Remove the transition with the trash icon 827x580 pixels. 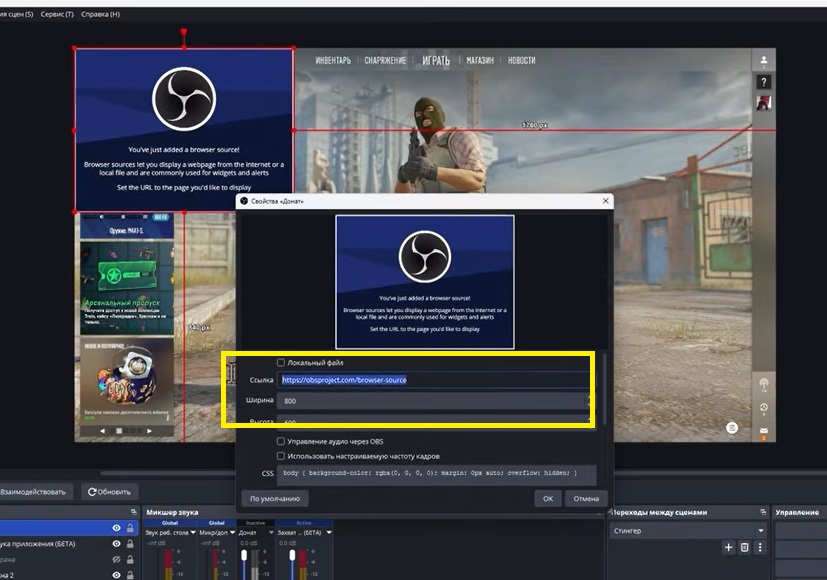[x=744, y=547]
